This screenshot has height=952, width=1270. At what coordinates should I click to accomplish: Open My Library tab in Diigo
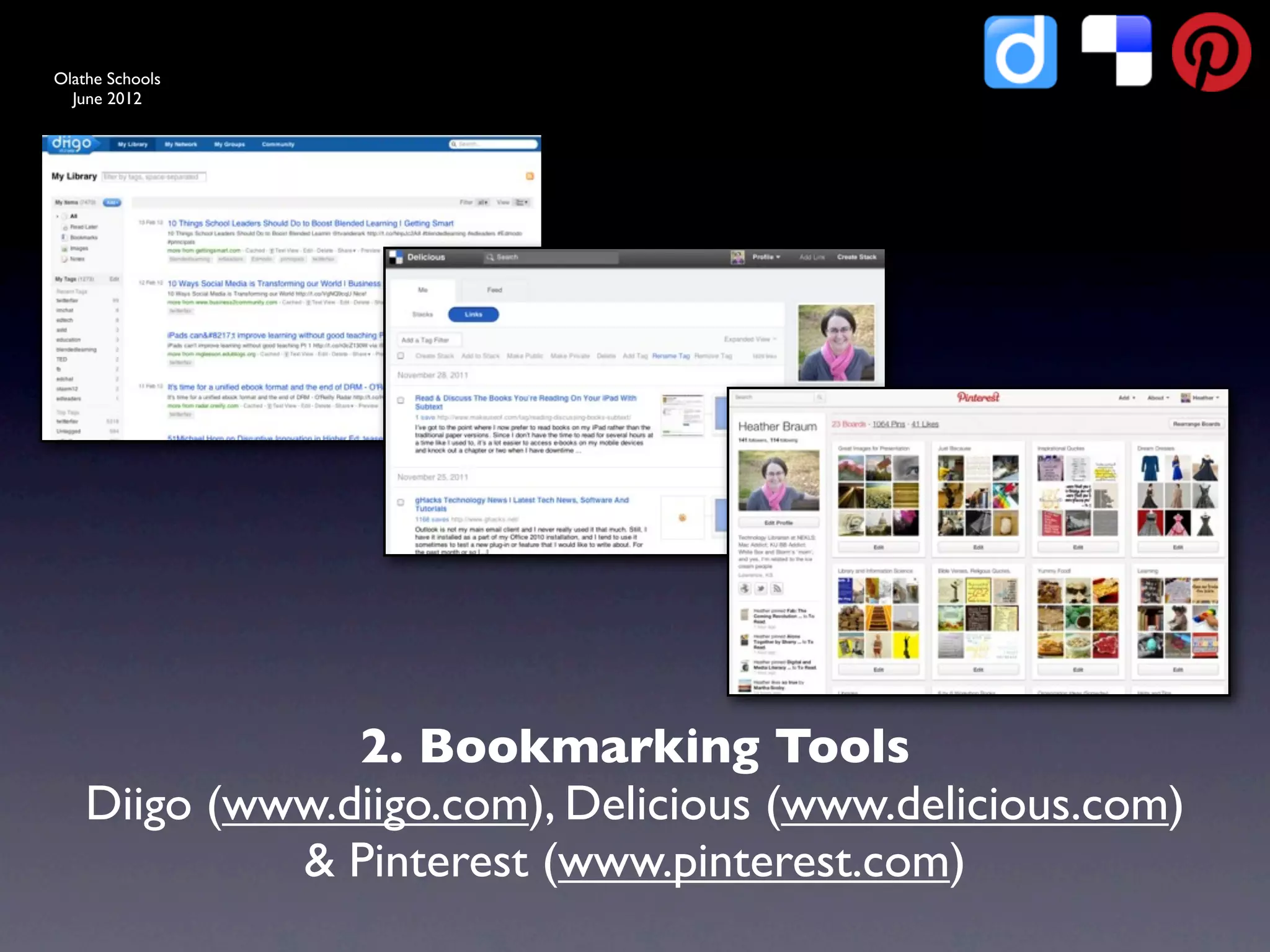point(133,144)
